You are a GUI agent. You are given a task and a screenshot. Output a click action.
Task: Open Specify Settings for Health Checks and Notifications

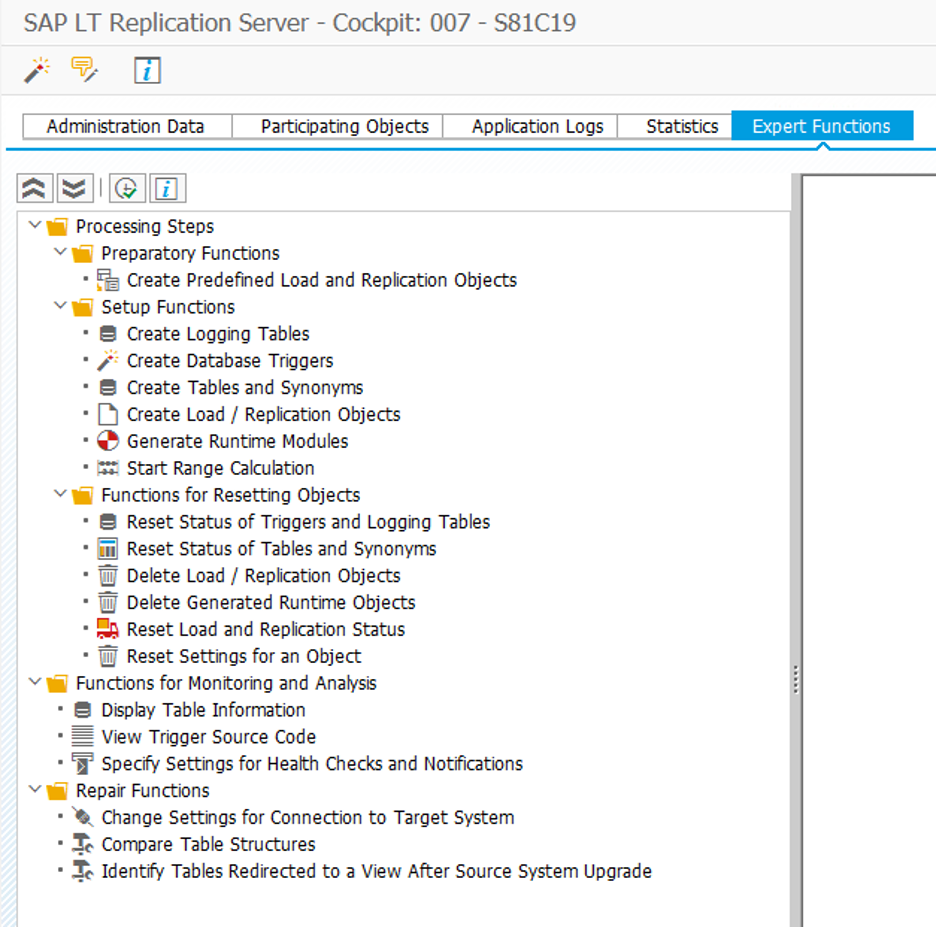tap(312, 763)
